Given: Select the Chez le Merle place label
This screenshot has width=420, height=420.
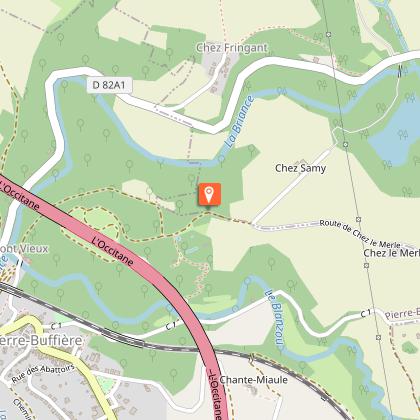Looking at the screenshot, I should point(392,253).
